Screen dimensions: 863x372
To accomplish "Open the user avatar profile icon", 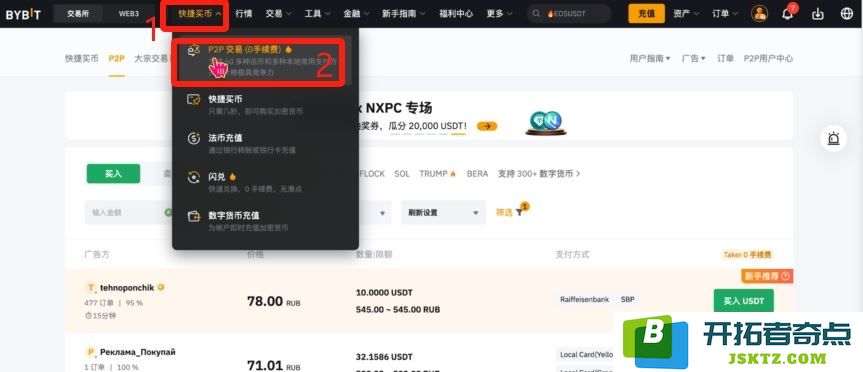I will (760, 14).
